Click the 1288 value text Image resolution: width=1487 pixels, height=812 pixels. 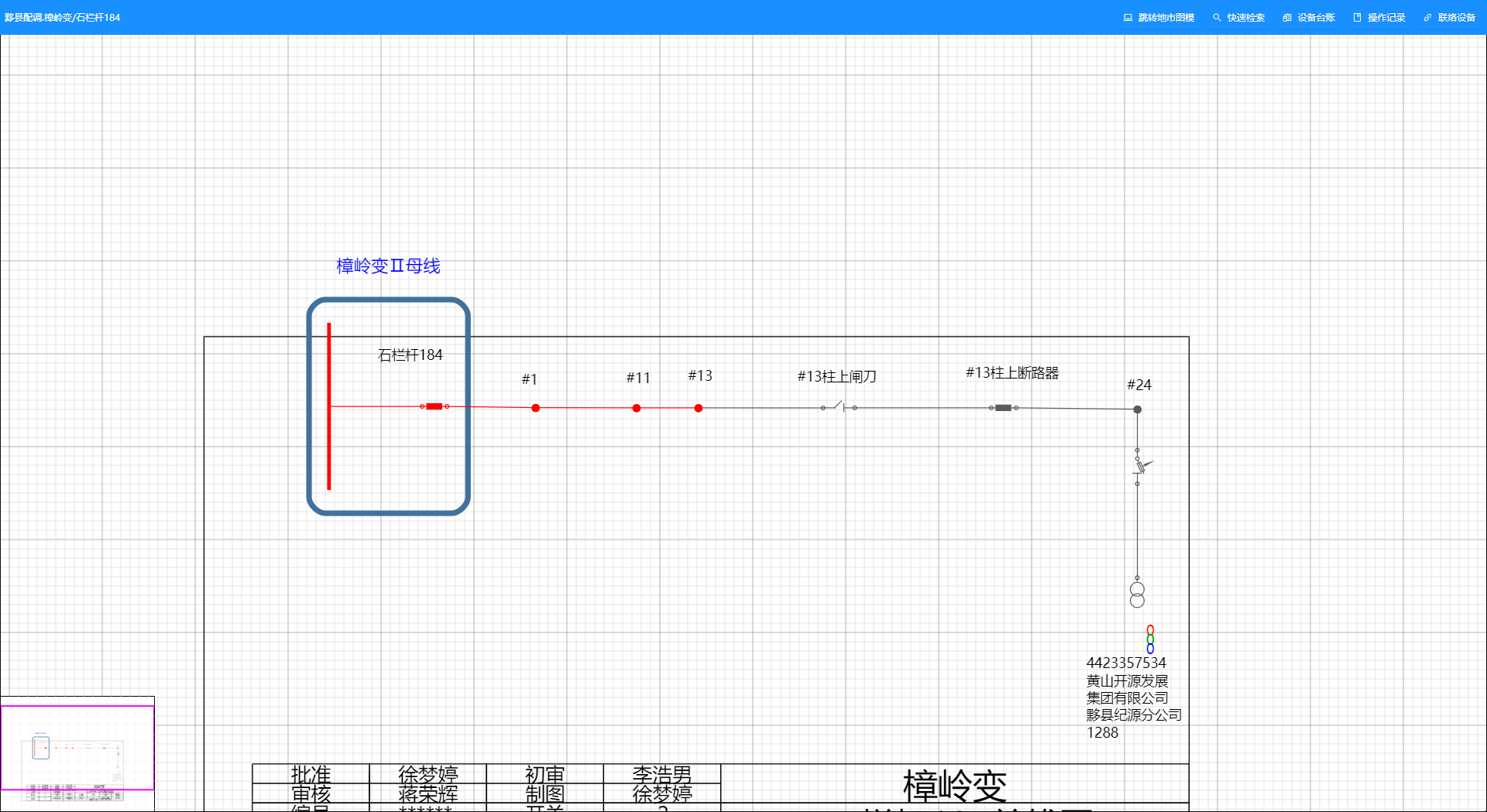[x=1102, y=732]
